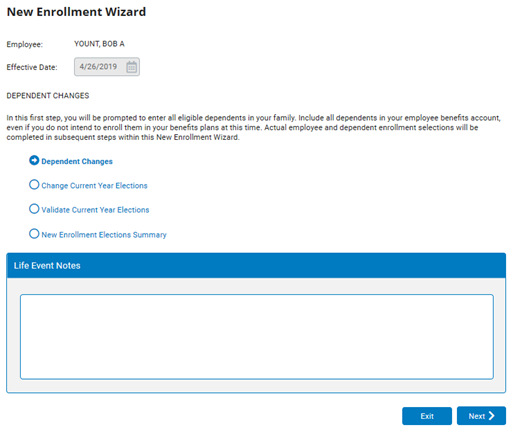Open the New Enrollment Elections Summary link
The width and height of the screenshot is (513, 432).
104,235
